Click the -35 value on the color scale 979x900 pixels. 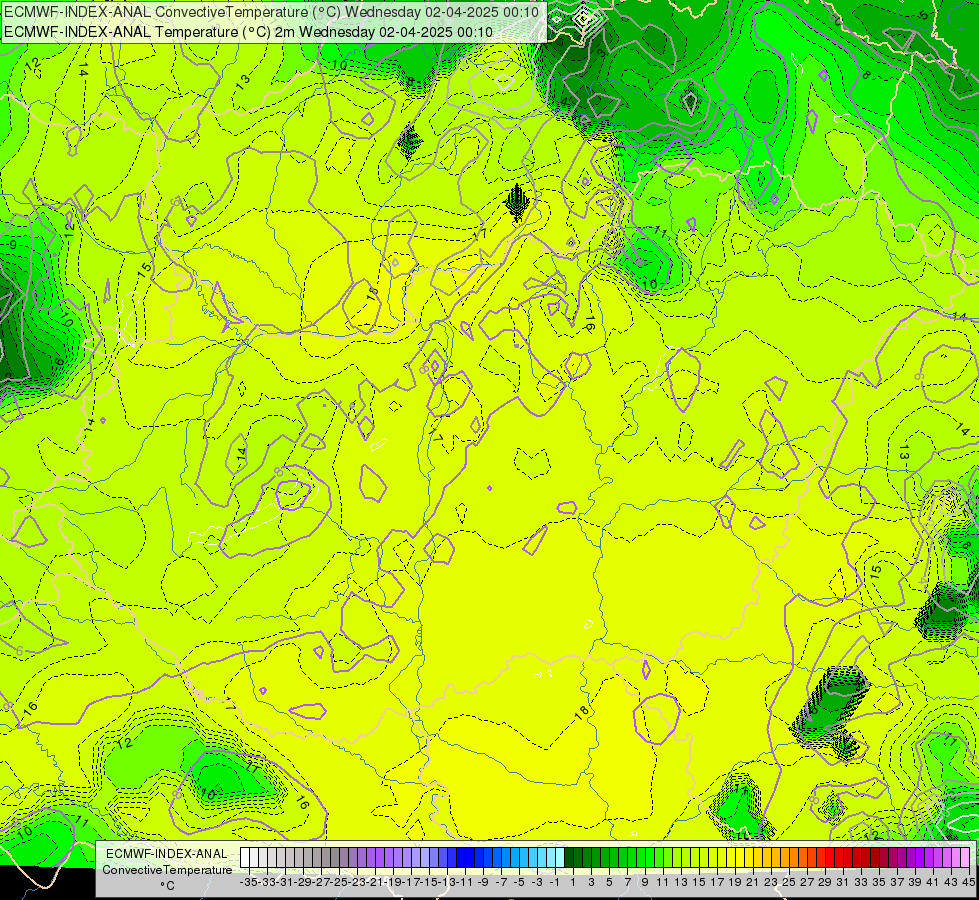[x=249, y=882]
